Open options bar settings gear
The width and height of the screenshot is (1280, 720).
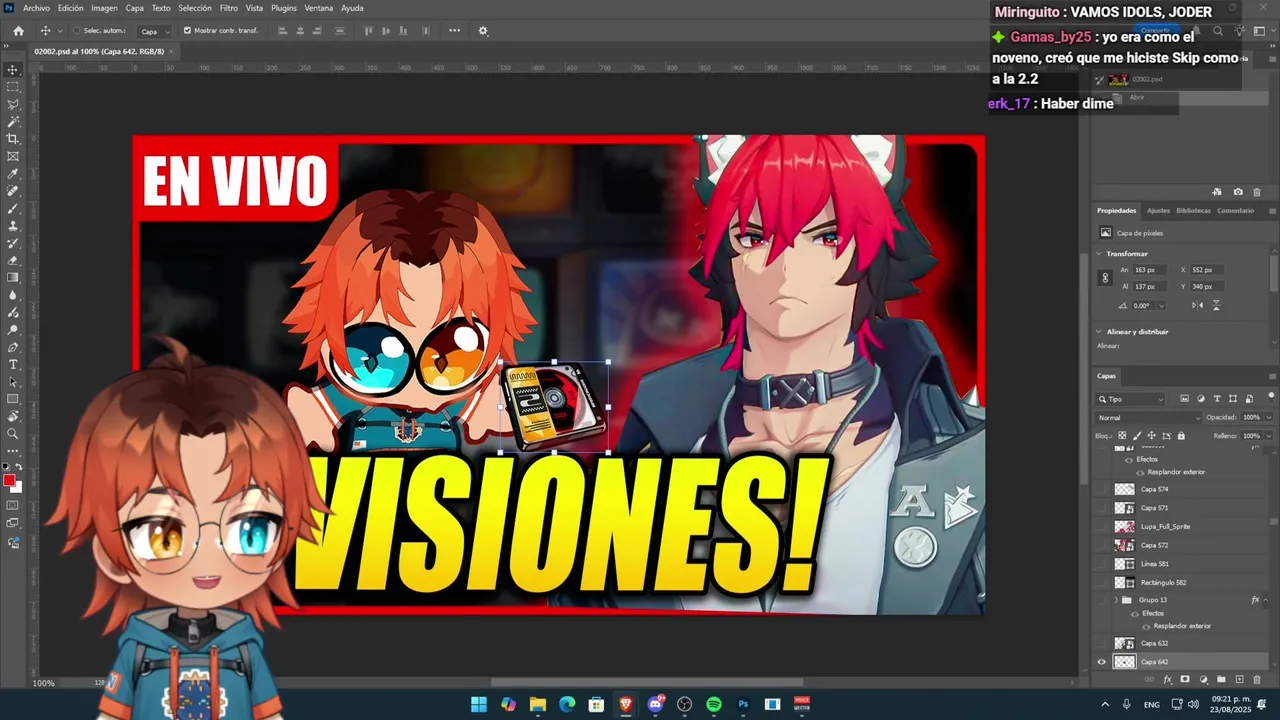(483, 31)
